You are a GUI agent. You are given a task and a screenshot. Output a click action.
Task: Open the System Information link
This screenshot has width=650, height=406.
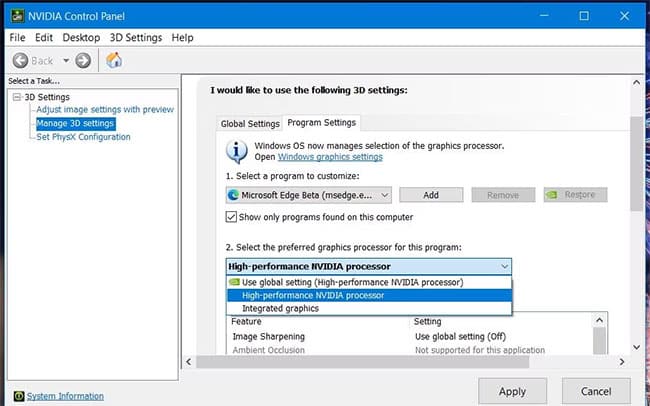click(65, 396)
